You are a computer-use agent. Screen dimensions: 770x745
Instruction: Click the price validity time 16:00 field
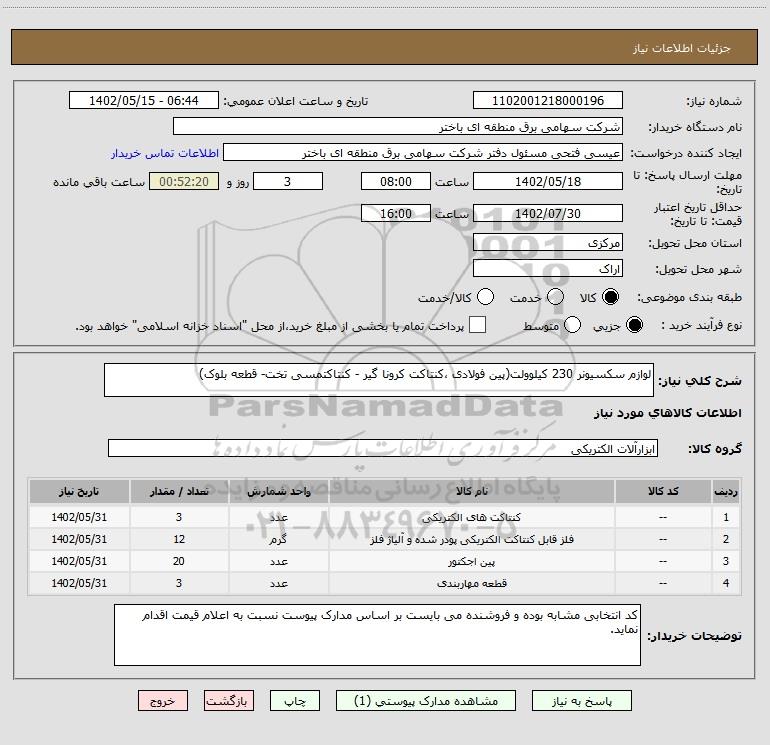point(396,213)
